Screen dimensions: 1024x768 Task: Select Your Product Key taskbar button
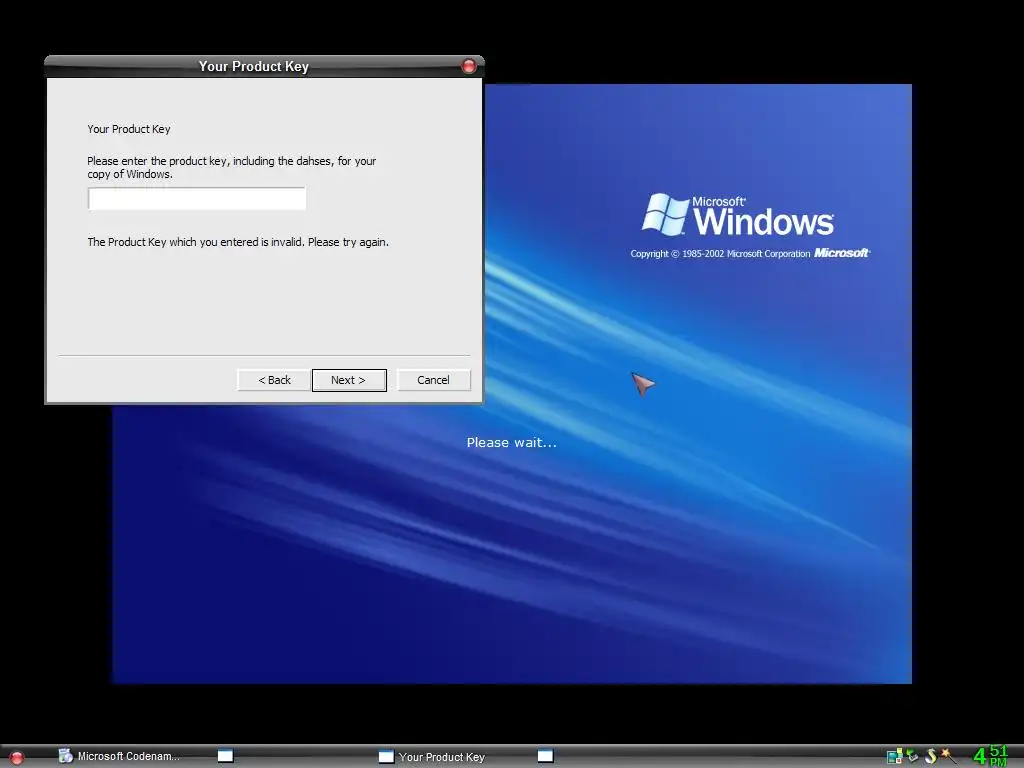[x=432, y=756]
